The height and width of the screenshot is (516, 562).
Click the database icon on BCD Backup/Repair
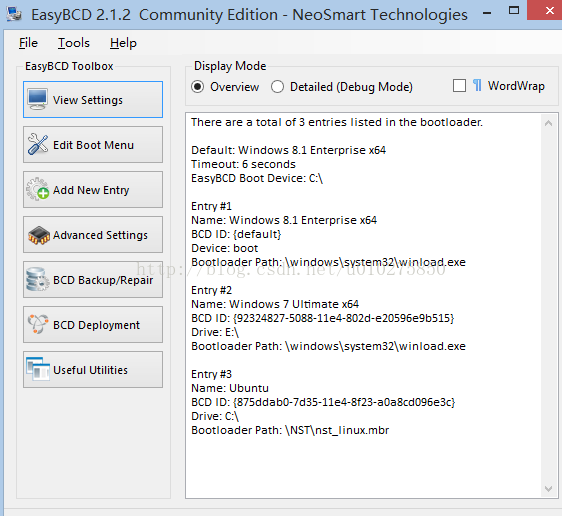point(38,279)
